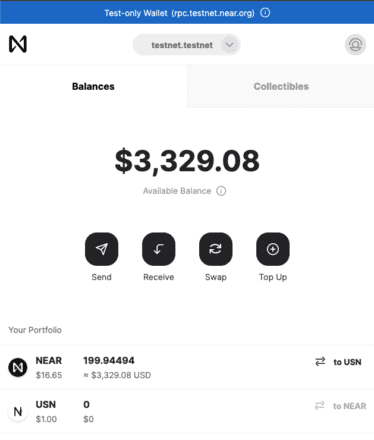Click the info icon in Test-only Wallet banner
374x440 pixels.
pyautogui.click(x=265, y=13)
